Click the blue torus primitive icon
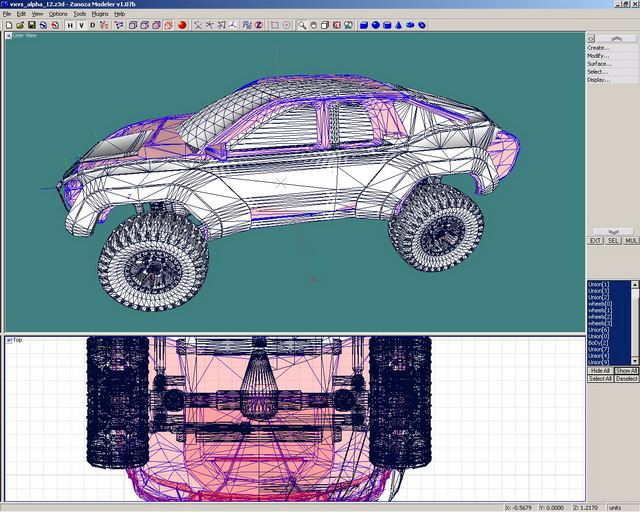Screen dimensions: 640x512 pyautogui.click(x=423, y=25)
